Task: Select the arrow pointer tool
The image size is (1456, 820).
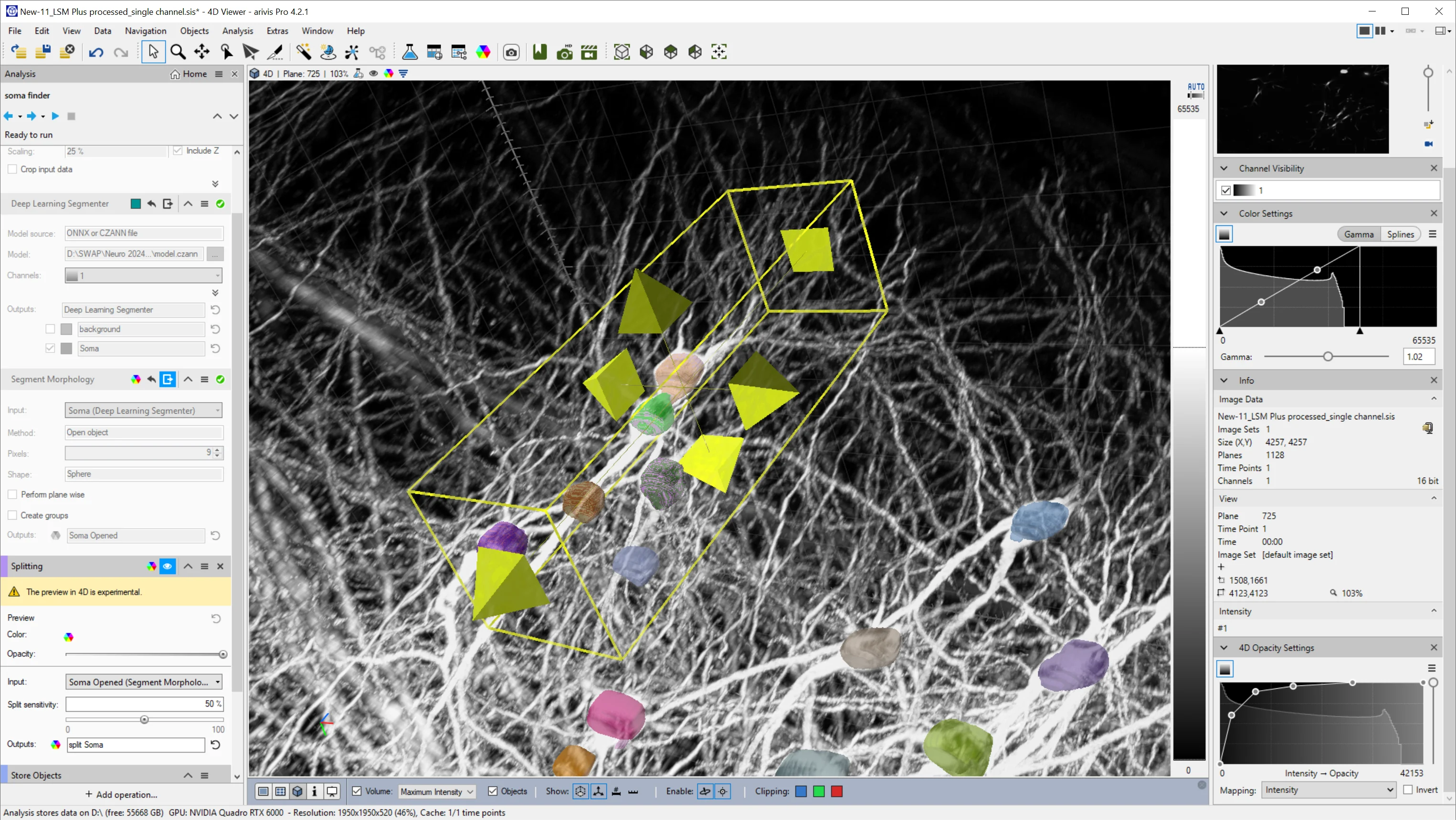Action: [x=153, y=52]
